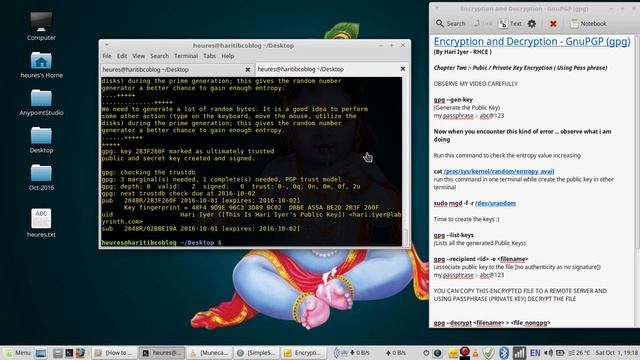Close the second terminal tab
The height and width of the screenshot is (360, 640).
[403, 69]
